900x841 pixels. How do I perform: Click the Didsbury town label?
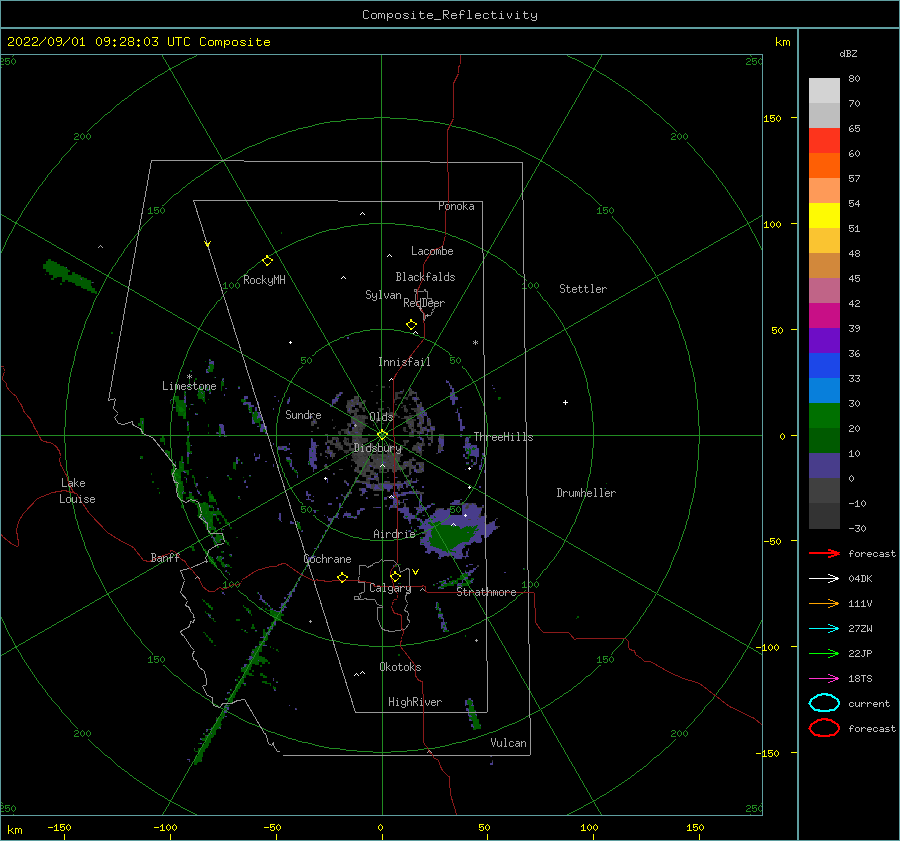tap(378, 448)
